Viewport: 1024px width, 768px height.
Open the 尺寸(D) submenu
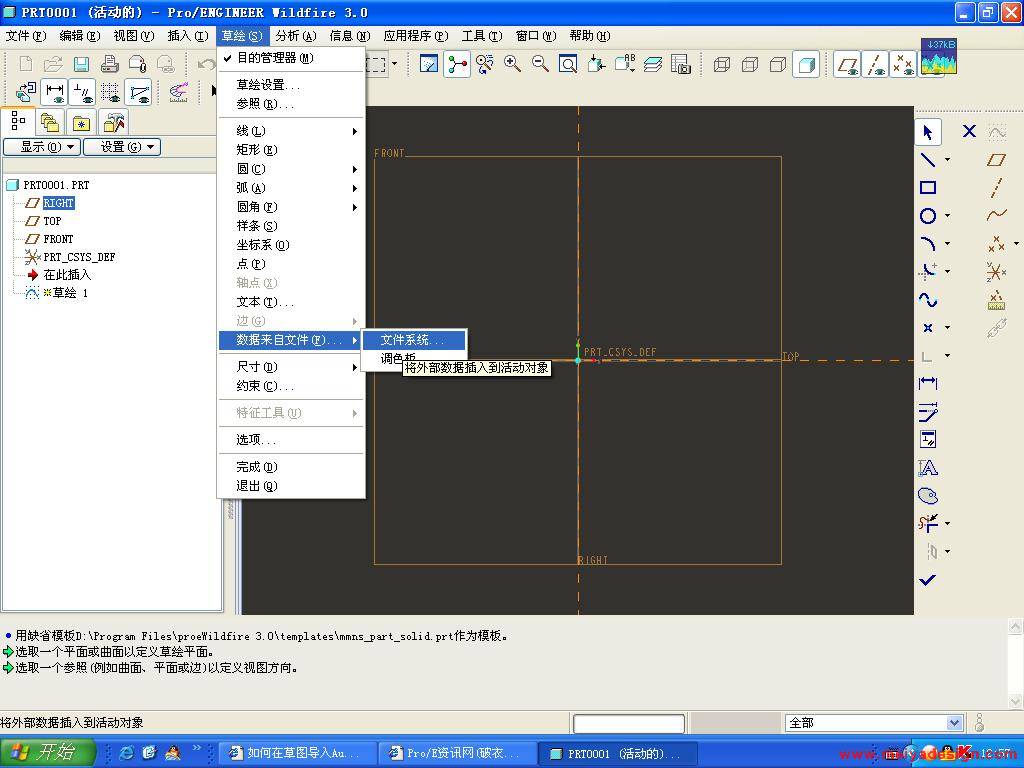point(291,367)
